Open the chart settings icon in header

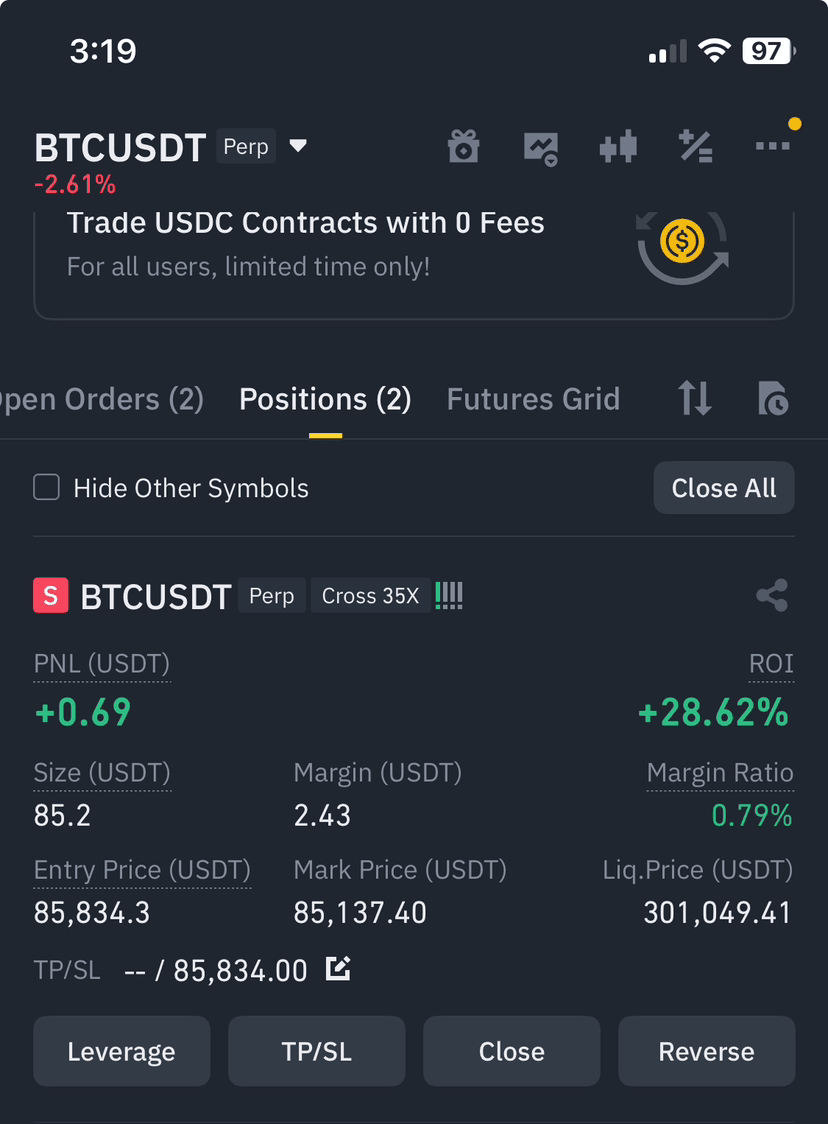(x=541, y=148)
